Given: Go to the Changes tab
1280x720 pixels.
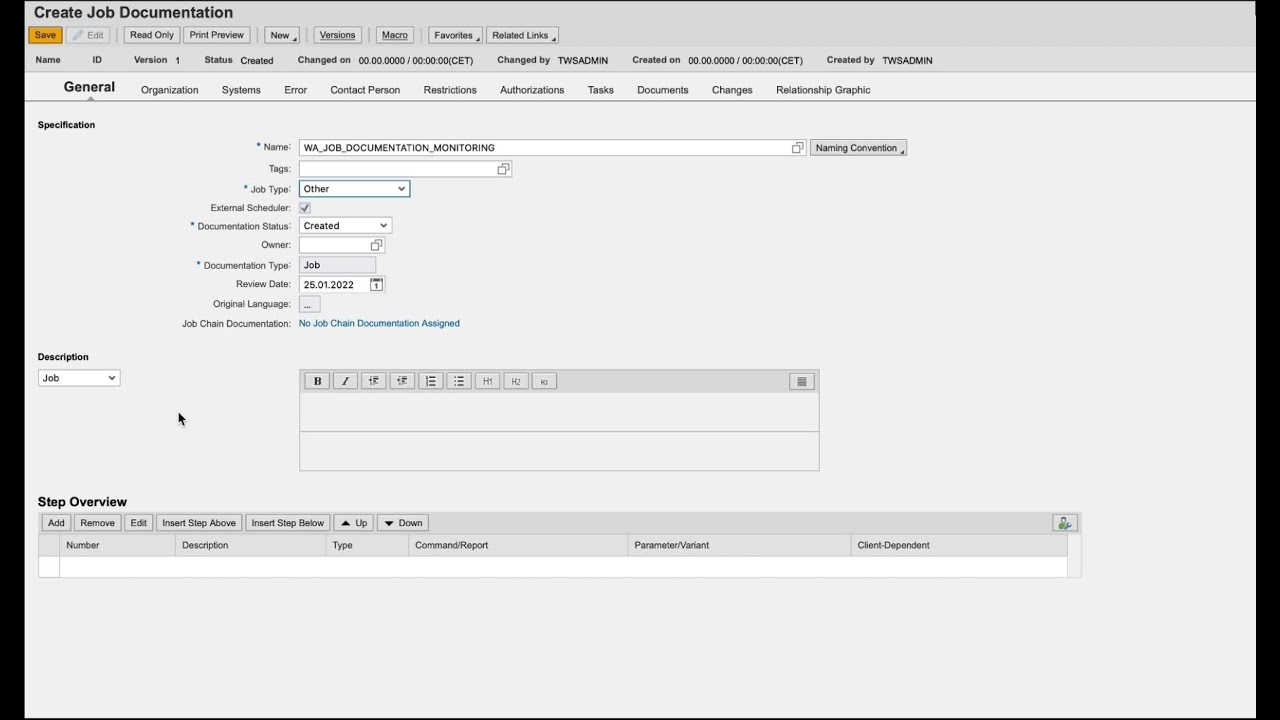Looking at the screenshot, I should pyautogui.click(x=732, y=90).
